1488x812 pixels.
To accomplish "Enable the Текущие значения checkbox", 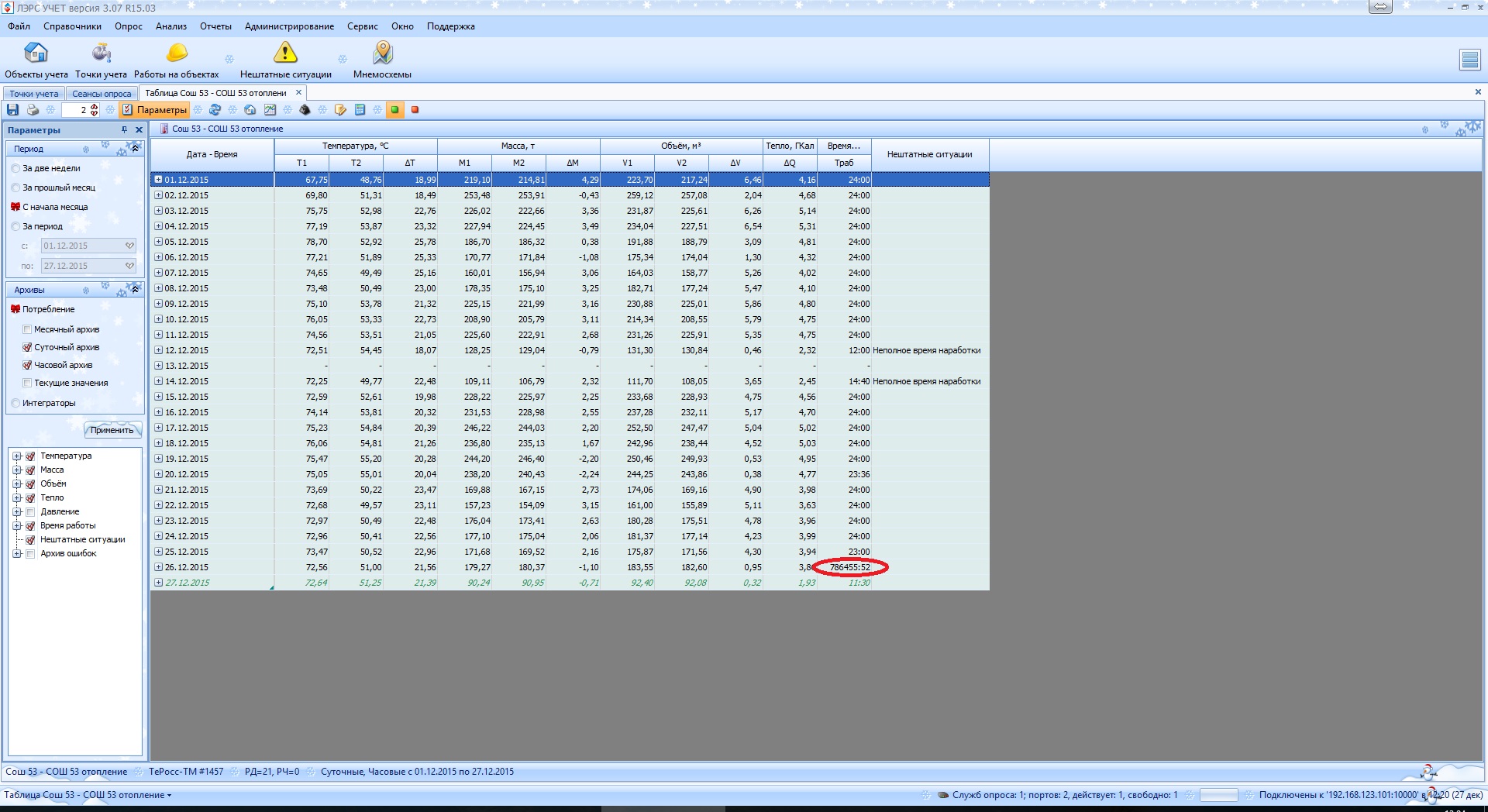I will (27, 383).
